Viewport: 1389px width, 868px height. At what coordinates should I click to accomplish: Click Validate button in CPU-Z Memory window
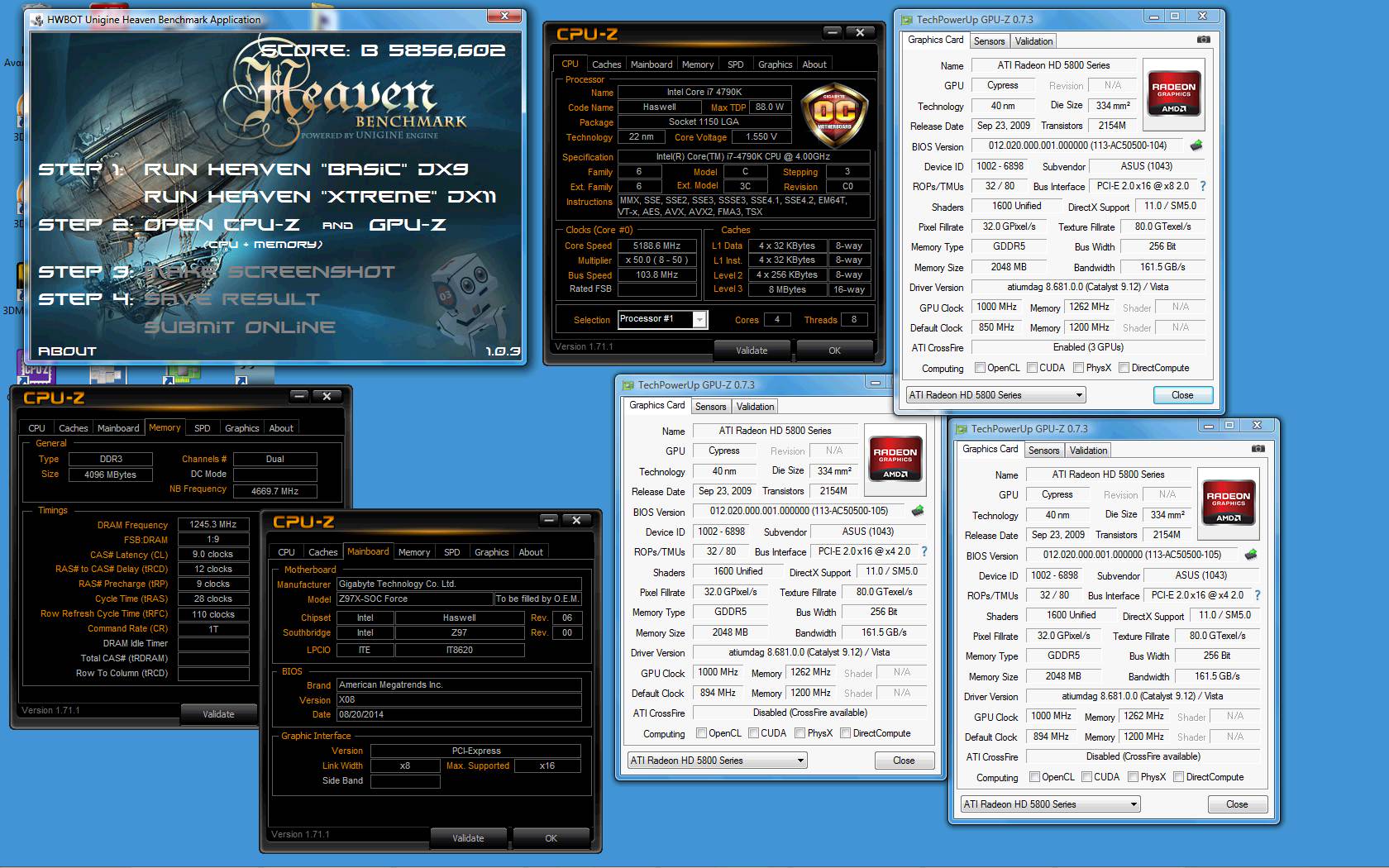[218, 714]
